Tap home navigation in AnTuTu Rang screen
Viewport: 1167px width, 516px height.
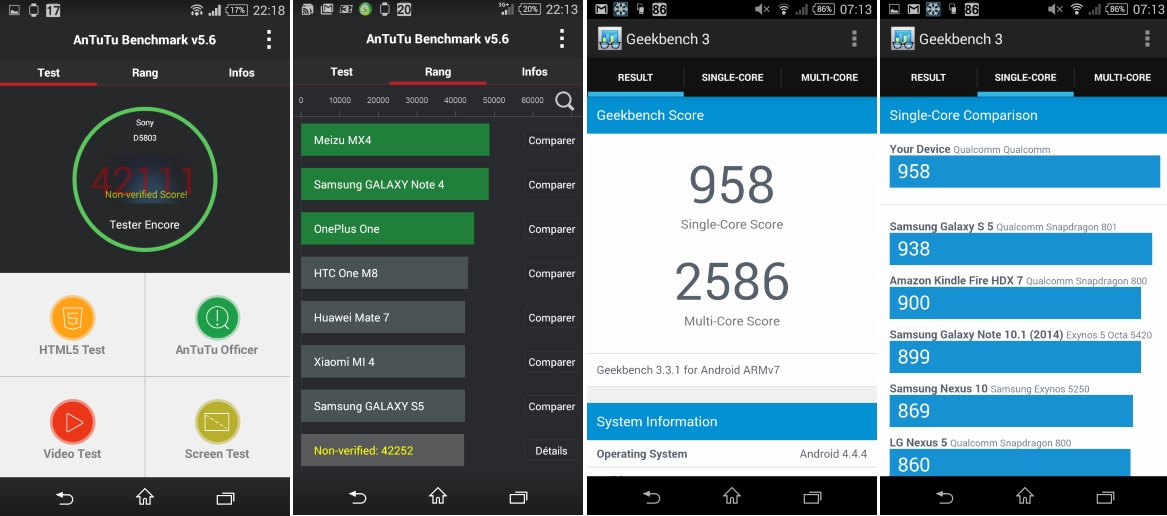[438, 496]
